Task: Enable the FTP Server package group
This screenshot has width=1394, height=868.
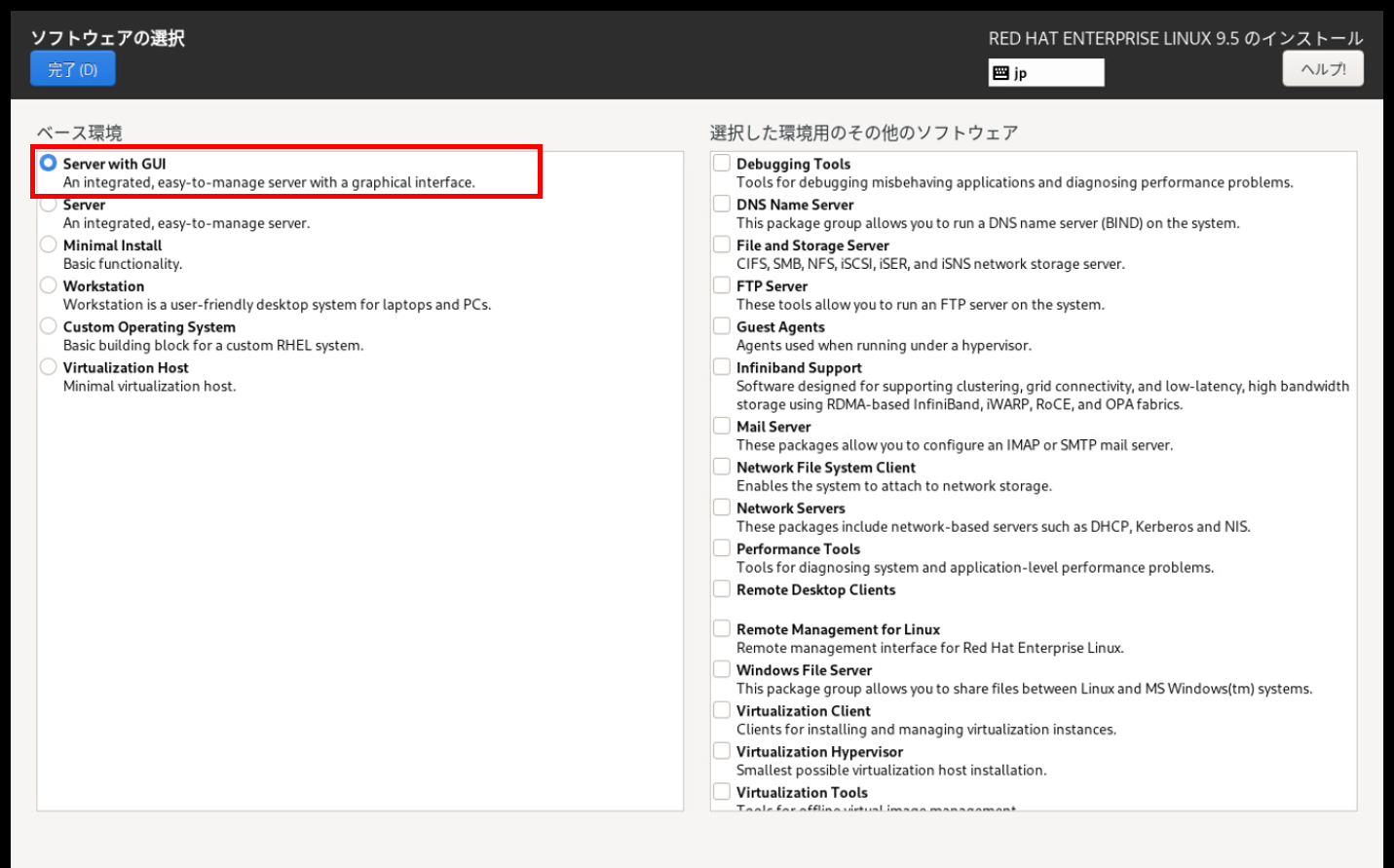Action: coord(721,284)
